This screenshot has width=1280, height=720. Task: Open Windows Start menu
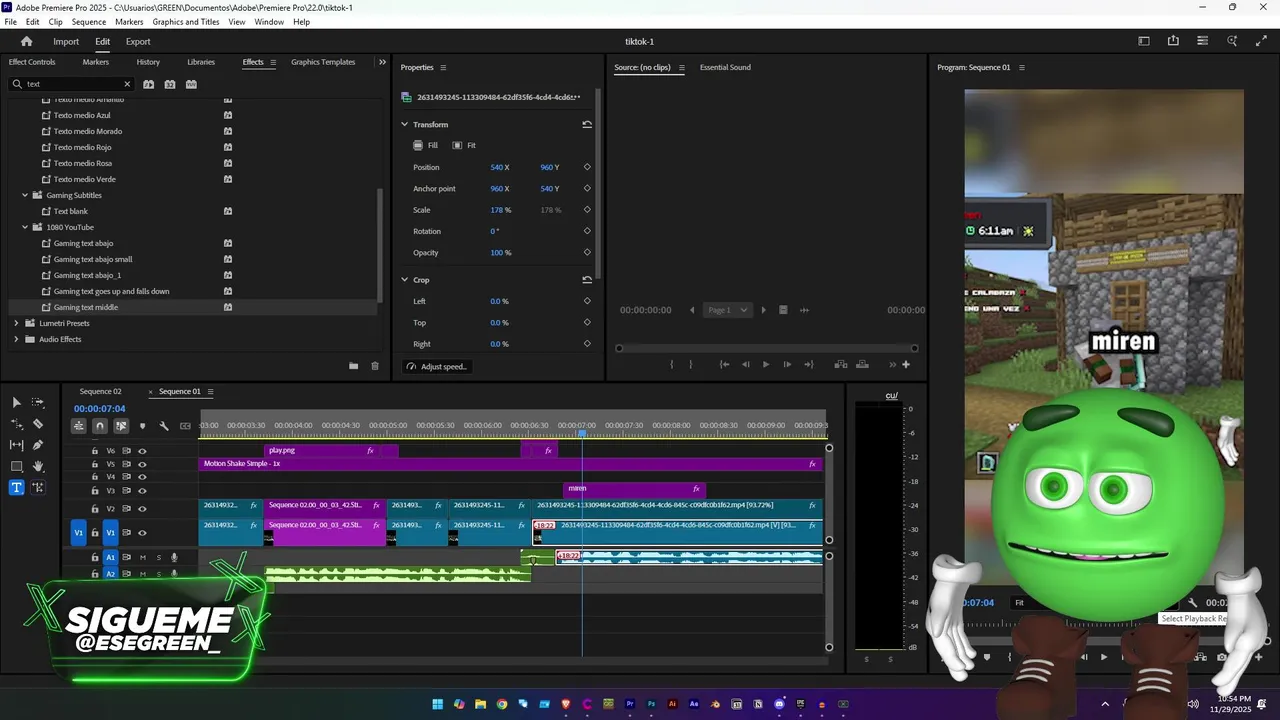point(438,704)
